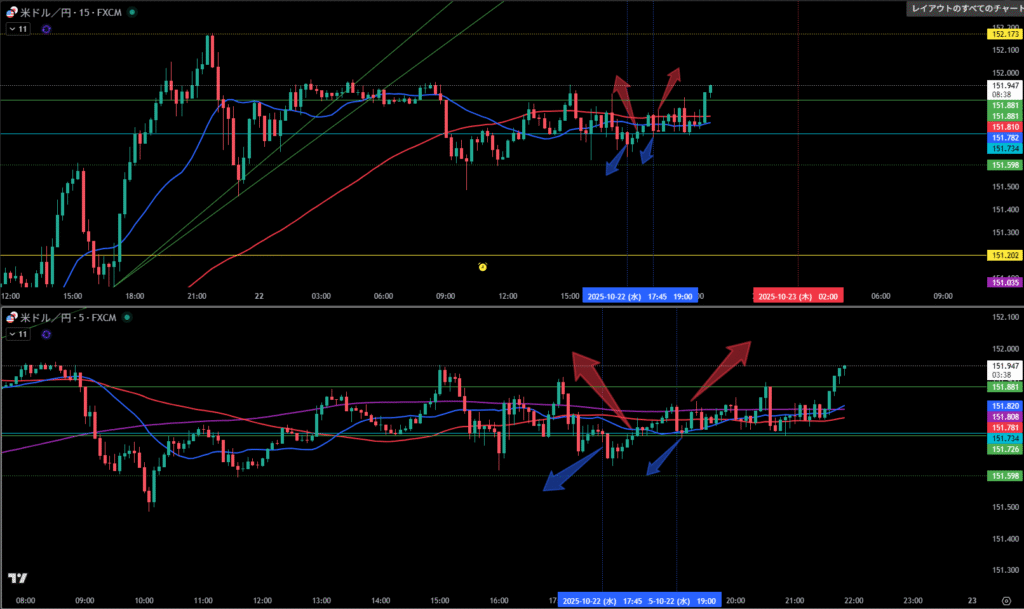
Task: Click the yellow 151.202 price label in the upper chart
Action: click(1004, 256)
